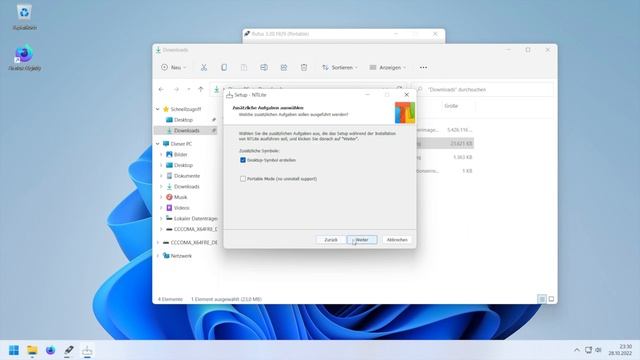640x360 pixels.
Task: Collapse the Dieser PC tree node
Action: 158,144
